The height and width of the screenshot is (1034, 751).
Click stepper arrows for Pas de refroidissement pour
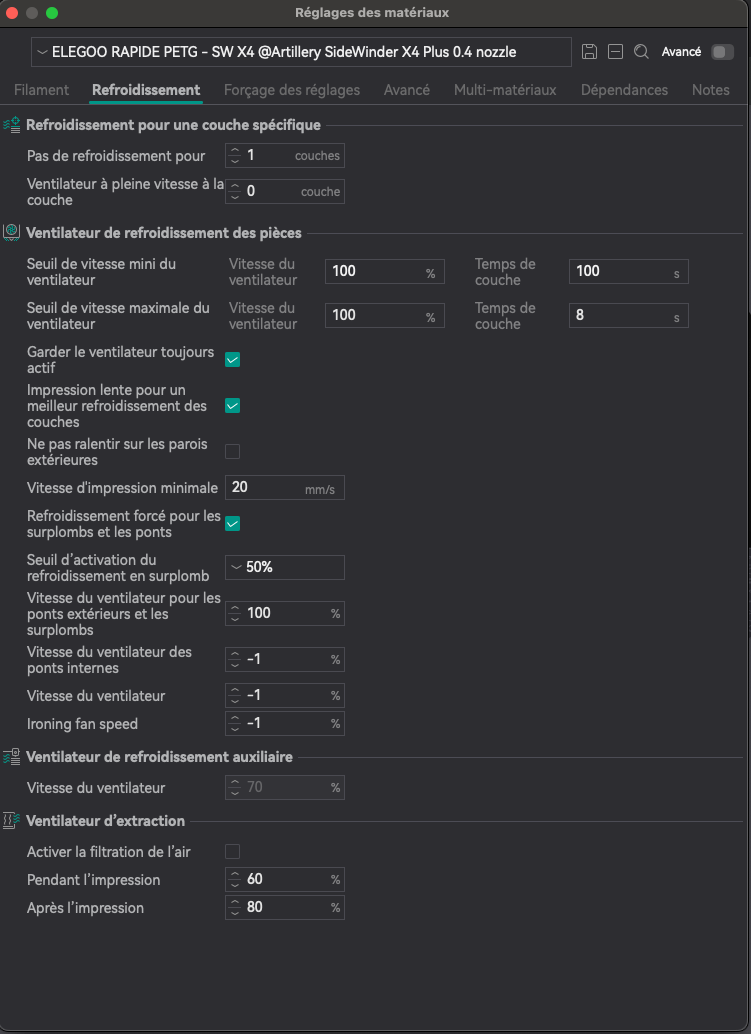pos(234,156)
